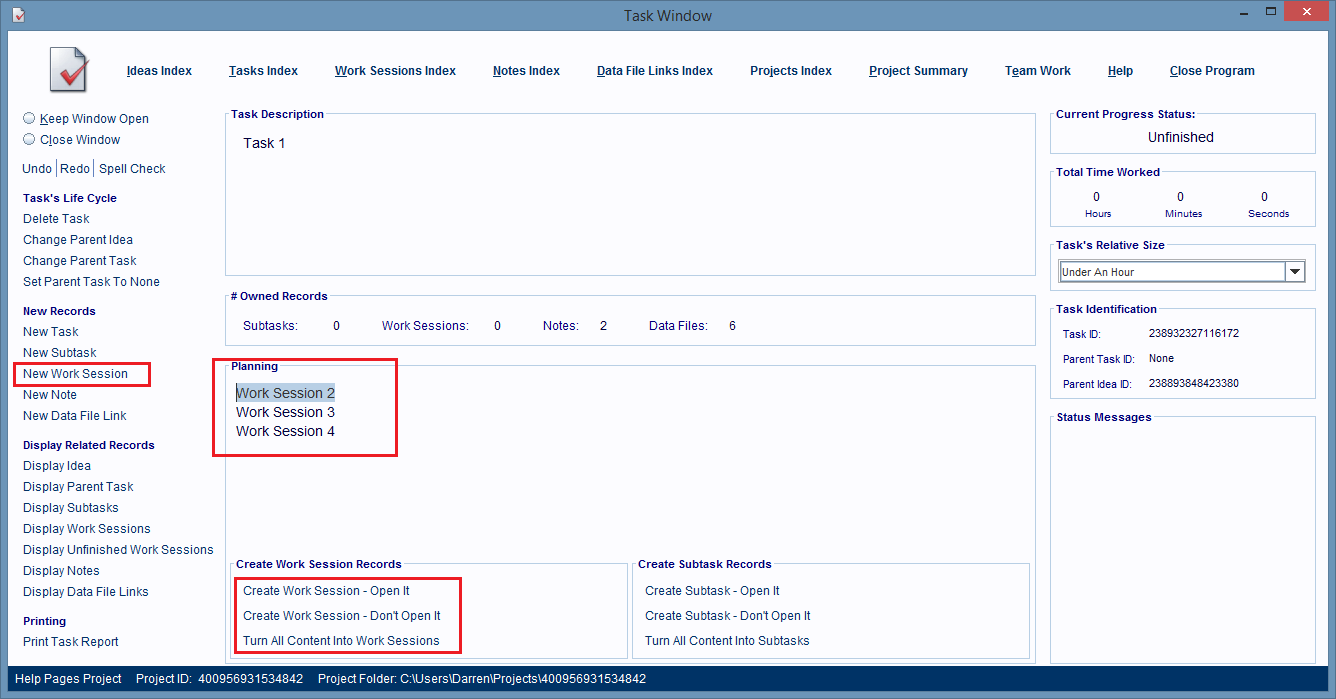Click Print Task Report
Image resolution: width=1336 pixels, height=699 pixels.
coord(71,642)
